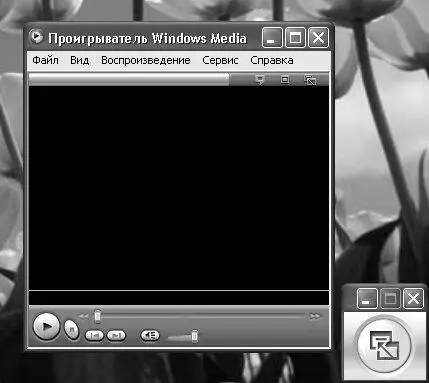Viewport: 429px width, 383px height.
Task: Click the full-size video square icon
Action: pyautogui.click(x=285, y=80)
